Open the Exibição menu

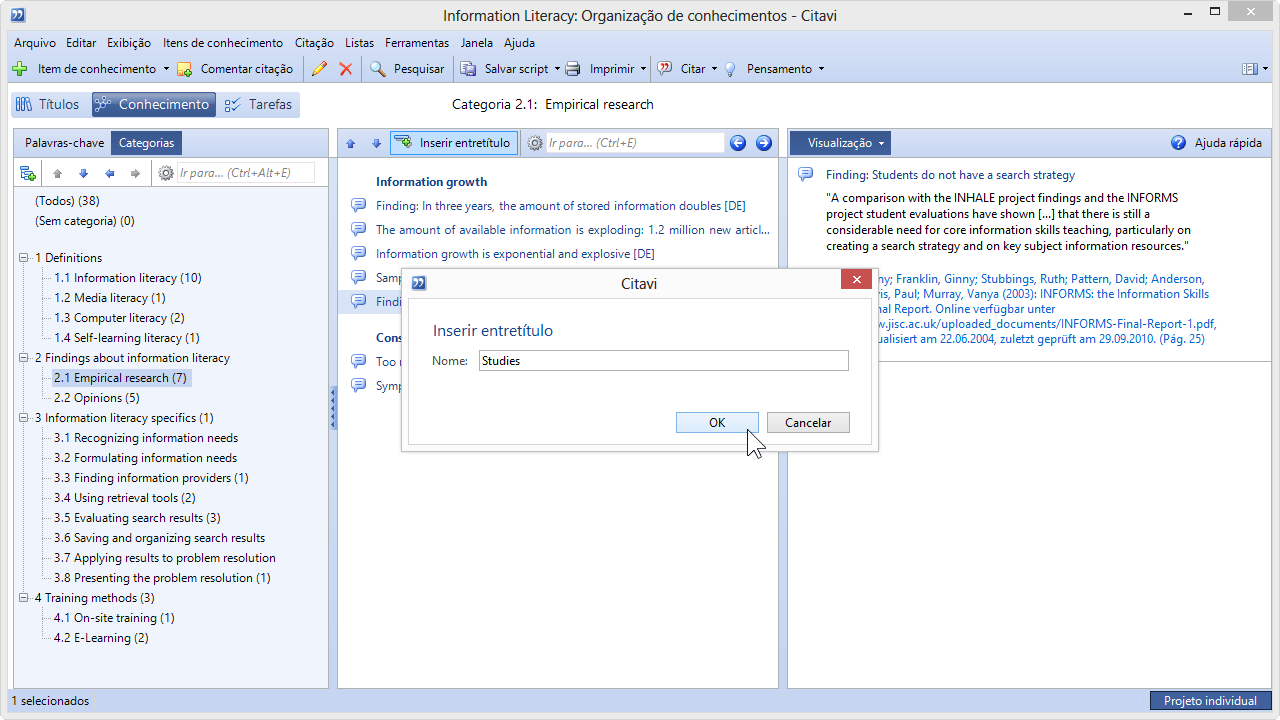pos(129,43)
